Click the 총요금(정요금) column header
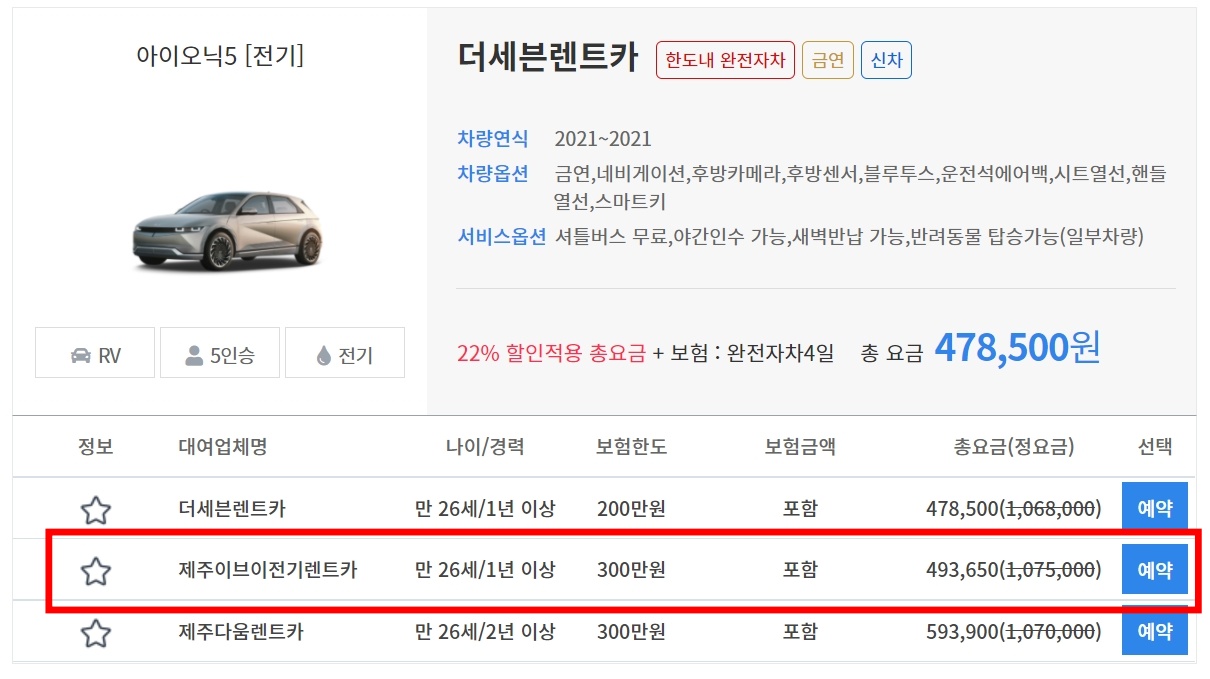The image size is (1210, 679). click(1013, 447)
